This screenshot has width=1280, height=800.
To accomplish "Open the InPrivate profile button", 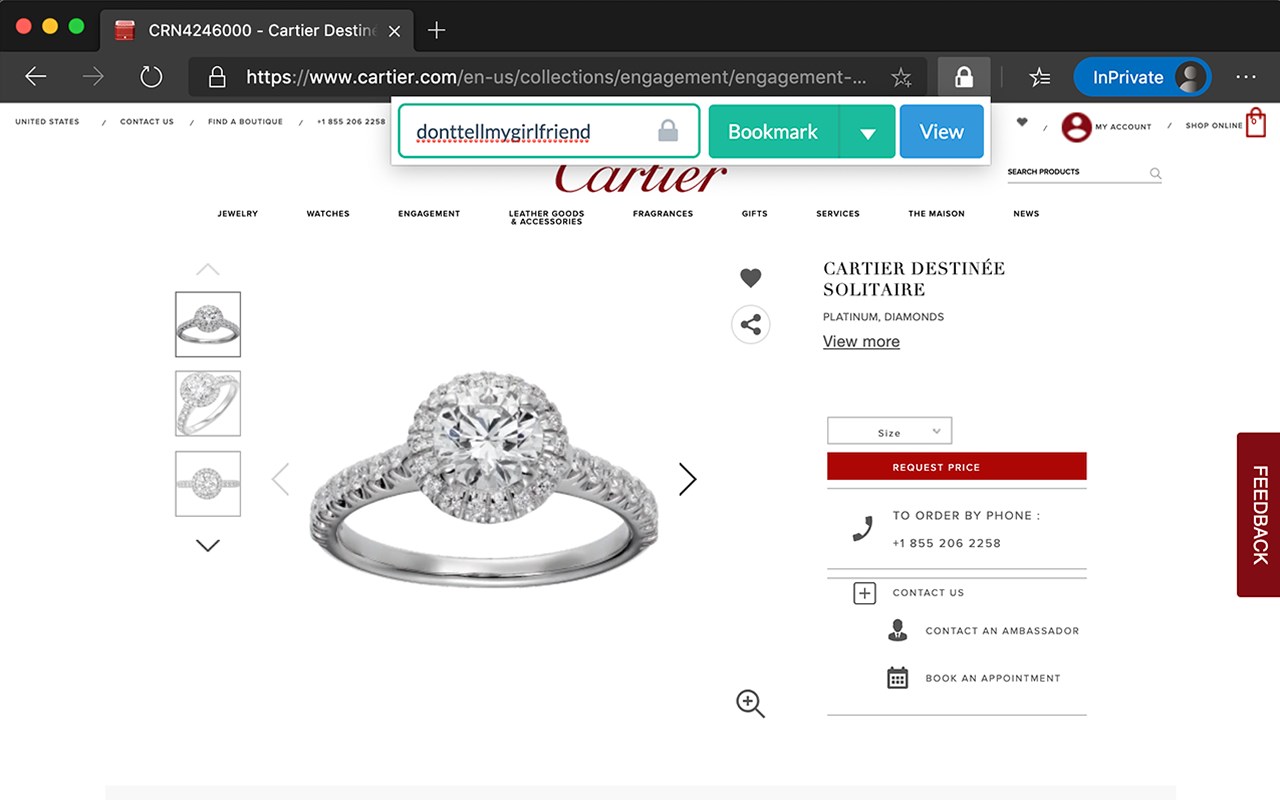I will pyautogui.click(x=1142, y=77).
